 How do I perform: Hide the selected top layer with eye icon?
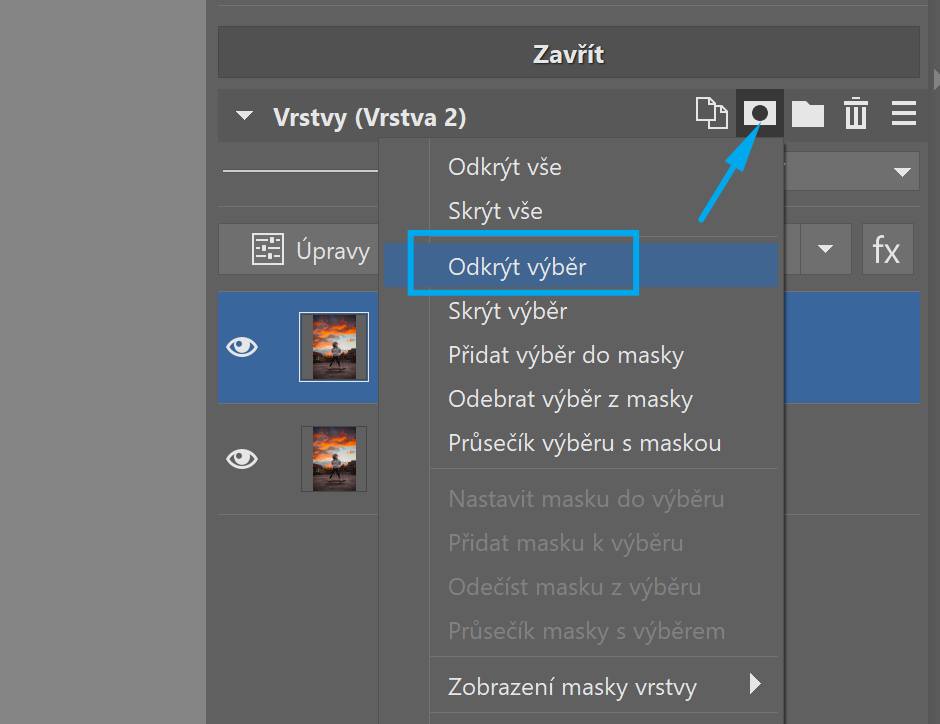coord(242,347)
